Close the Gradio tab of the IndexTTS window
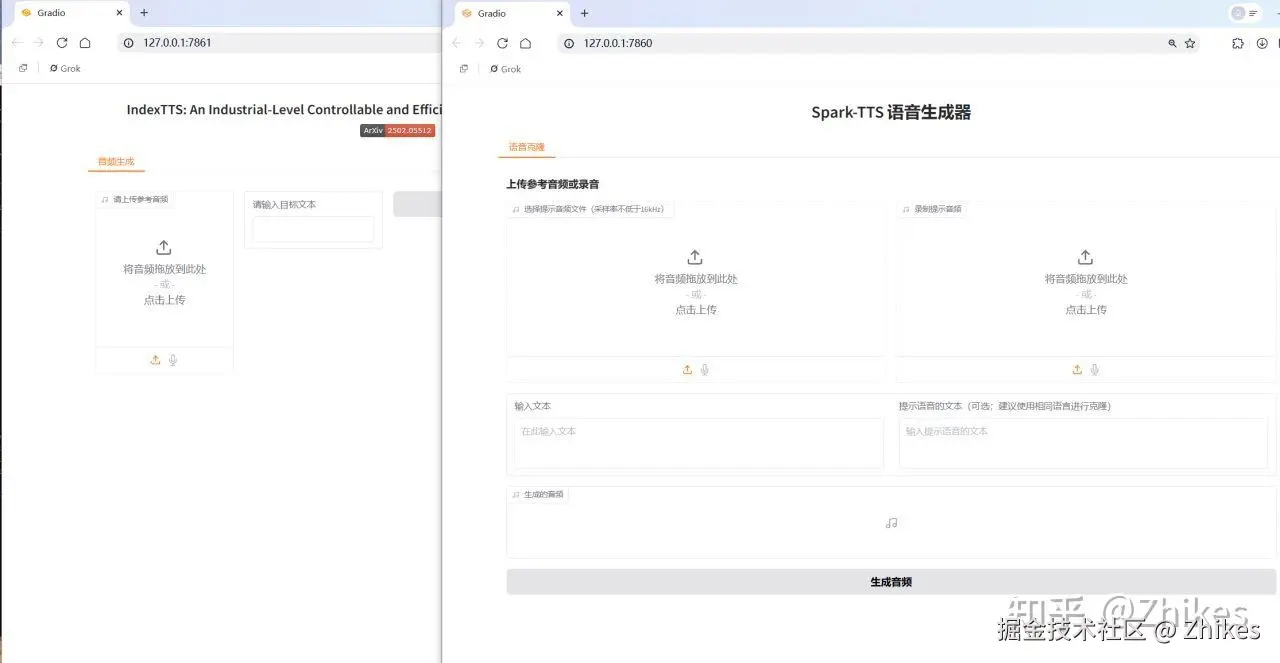1280x663 pixels. (120, 13)
